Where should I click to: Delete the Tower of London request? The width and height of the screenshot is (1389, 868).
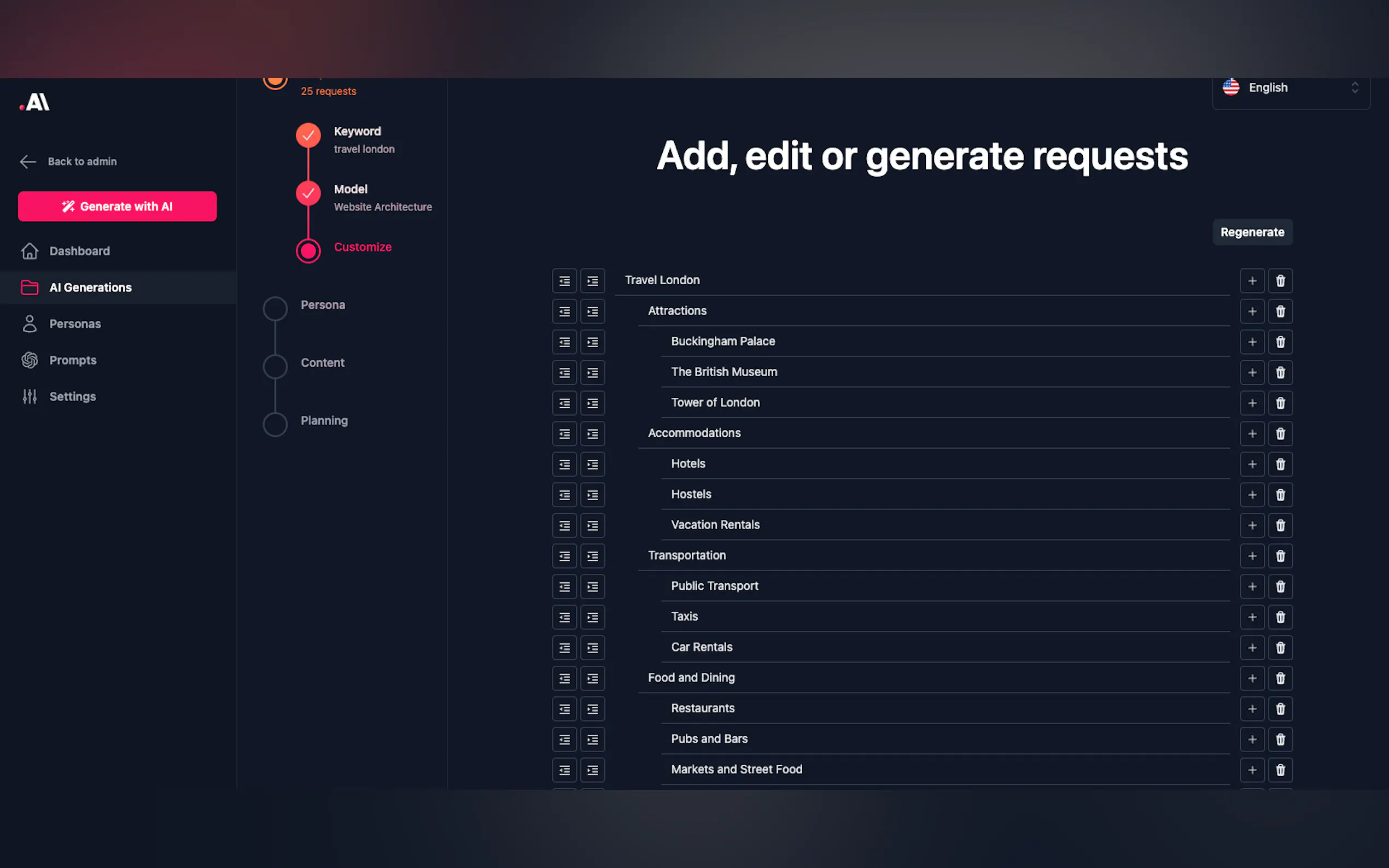coord(1280,403)
